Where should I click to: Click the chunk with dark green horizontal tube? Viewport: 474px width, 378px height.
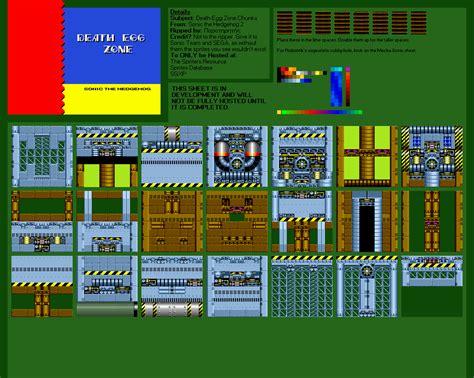(107, 286)
